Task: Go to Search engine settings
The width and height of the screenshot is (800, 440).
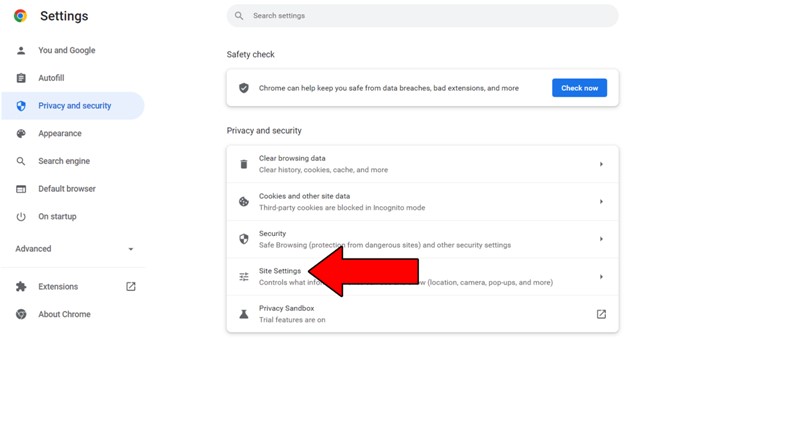Action: point(73,161)
